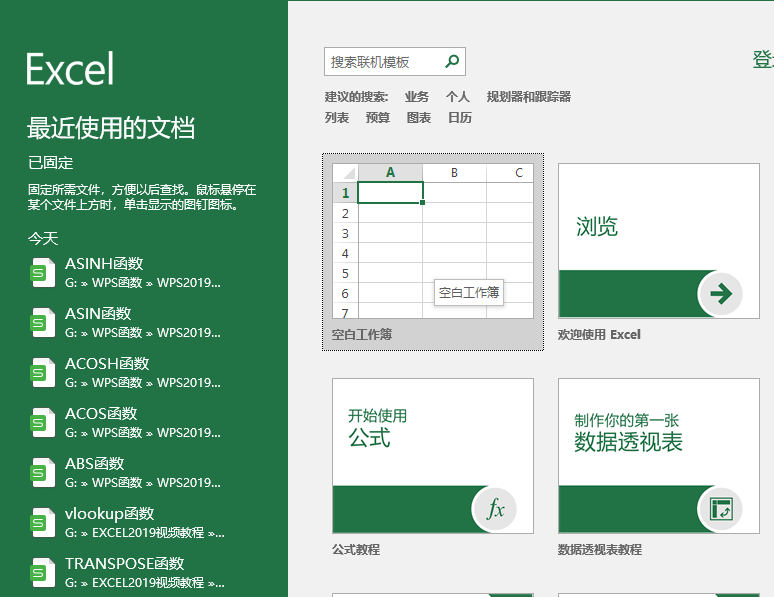The image size is (774, 597).
Task: Search suggested category 图表
Action: (x=419, y=118)
